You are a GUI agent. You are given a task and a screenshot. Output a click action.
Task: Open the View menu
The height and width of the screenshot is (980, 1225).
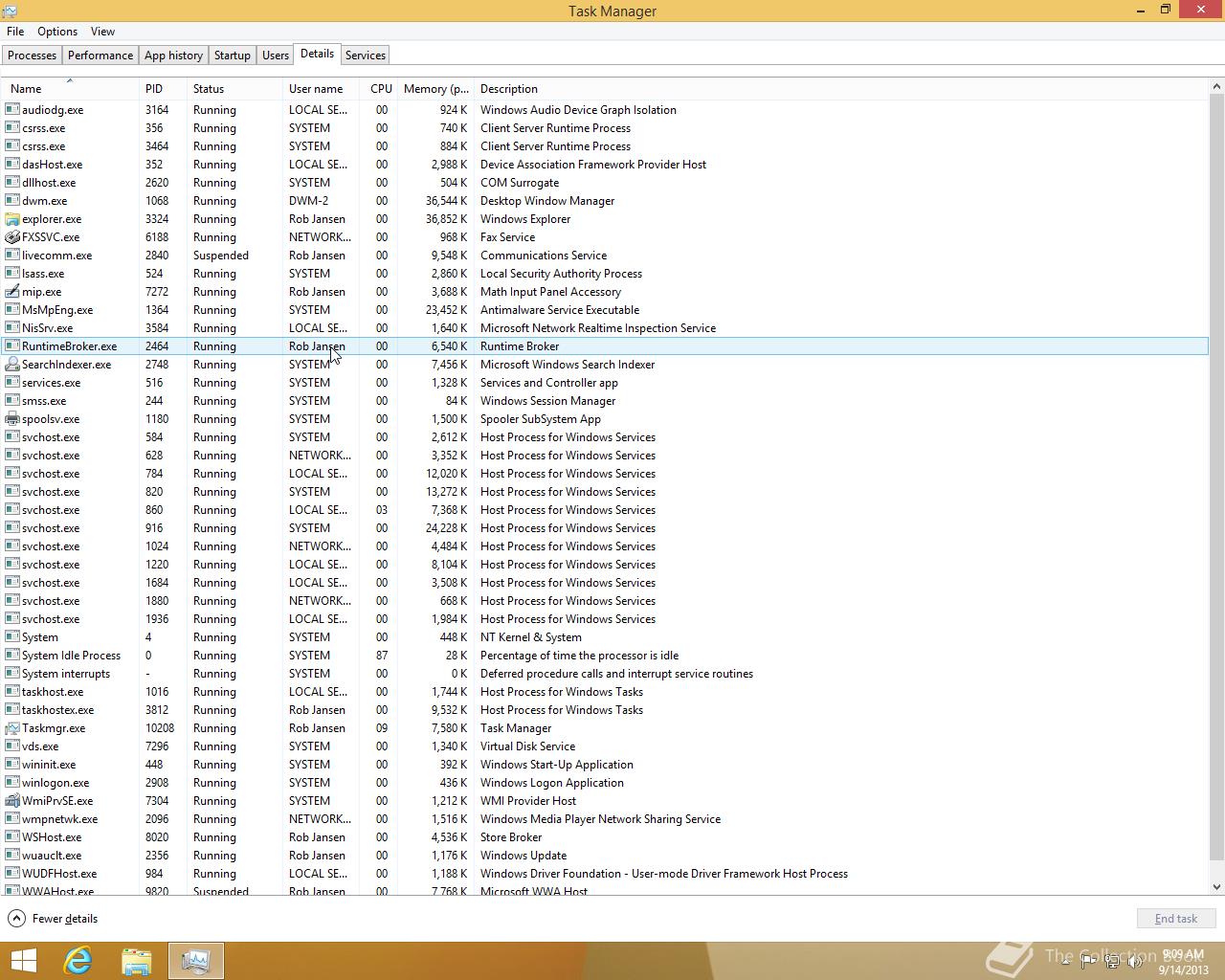point(102,32)
